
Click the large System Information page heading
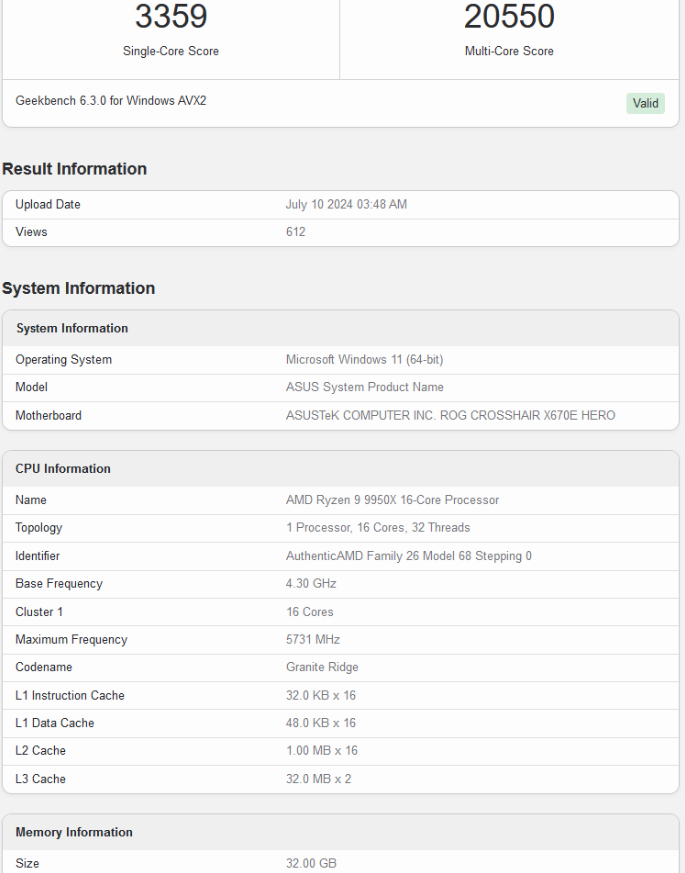(x=79, y=288)
